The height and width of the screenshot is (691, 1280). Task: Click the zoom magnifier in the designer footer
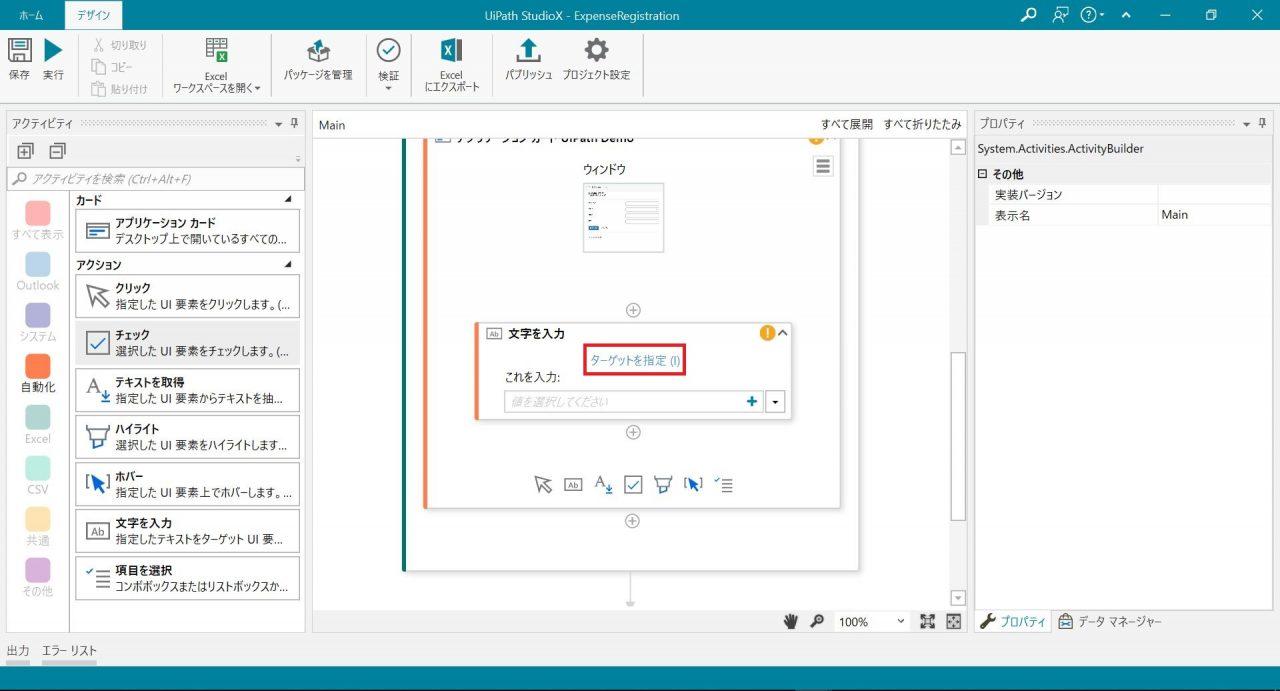click(x=817, y=621)
